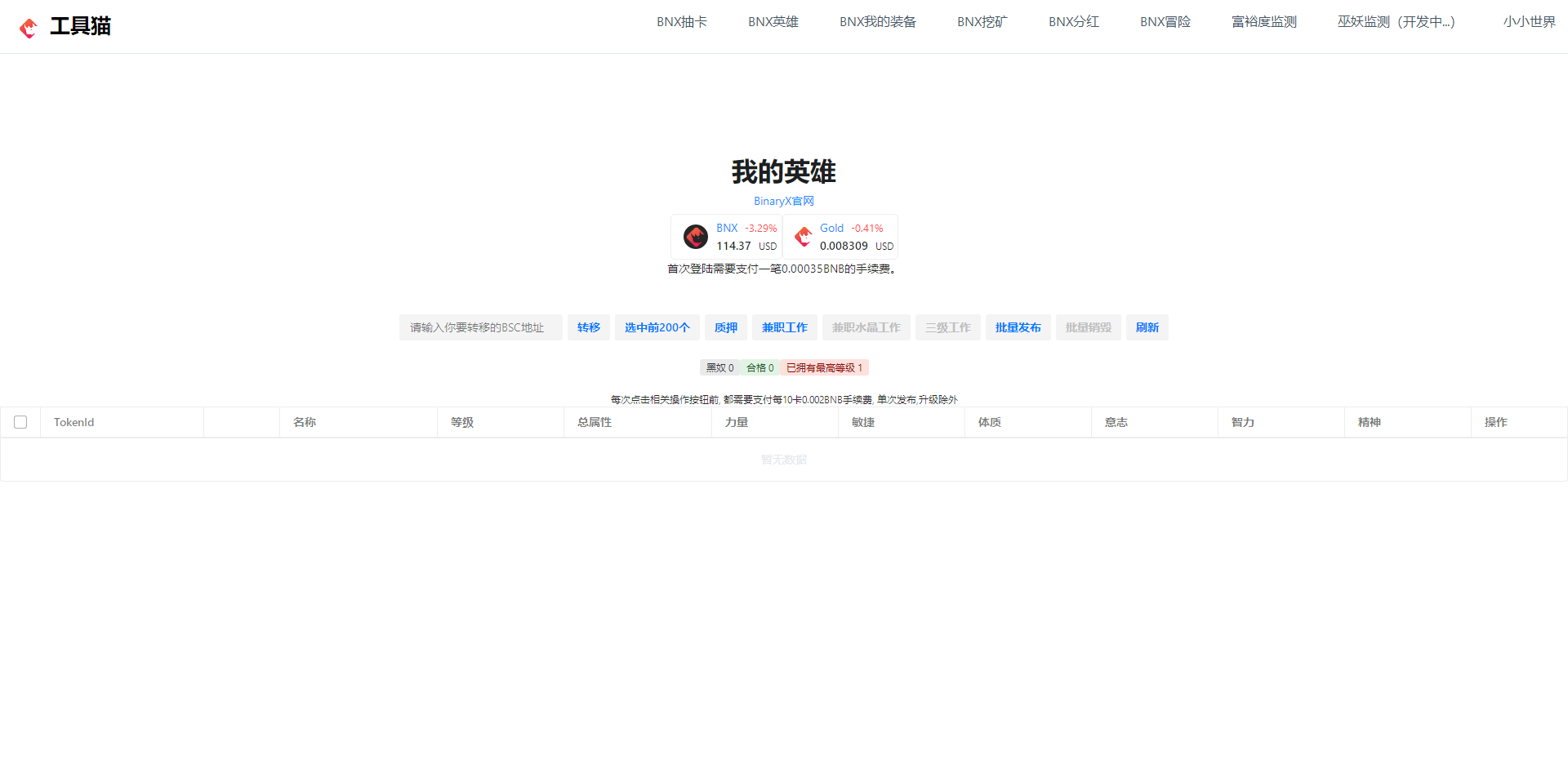Screen dimensions: 1568x778
Task: Open 小小世界 menu item
Action: pos(1530,22)
